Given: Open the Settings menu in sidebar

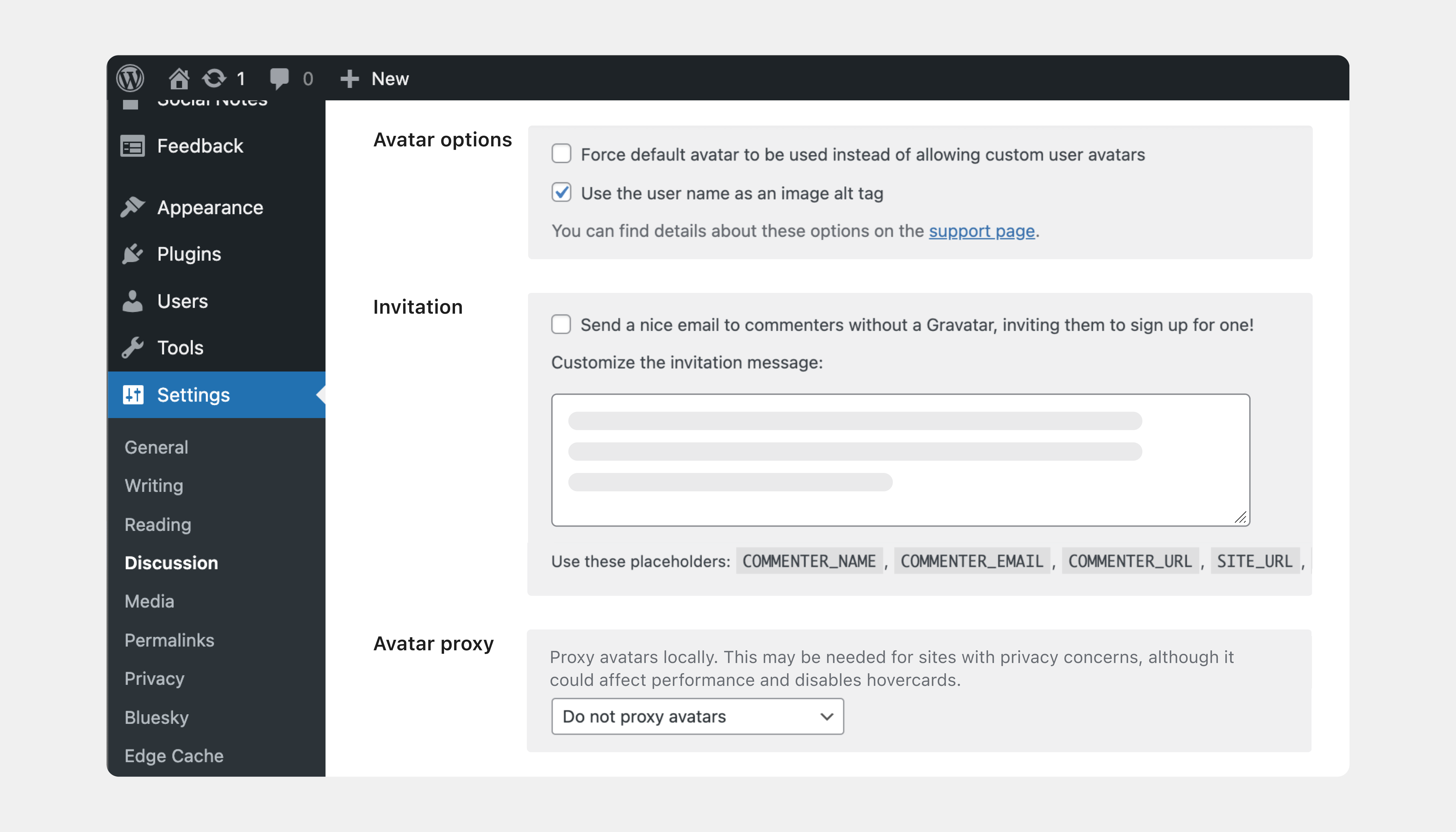Looking at the screenshot, I should pos(193,395).
